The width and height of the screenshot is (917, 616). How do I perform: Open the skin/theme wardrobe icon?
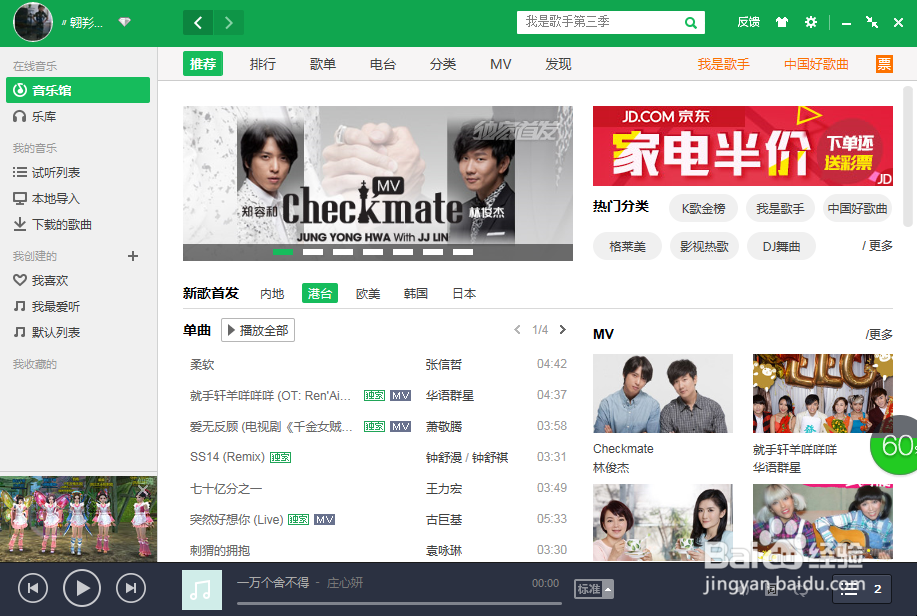(x=784, y=21)
